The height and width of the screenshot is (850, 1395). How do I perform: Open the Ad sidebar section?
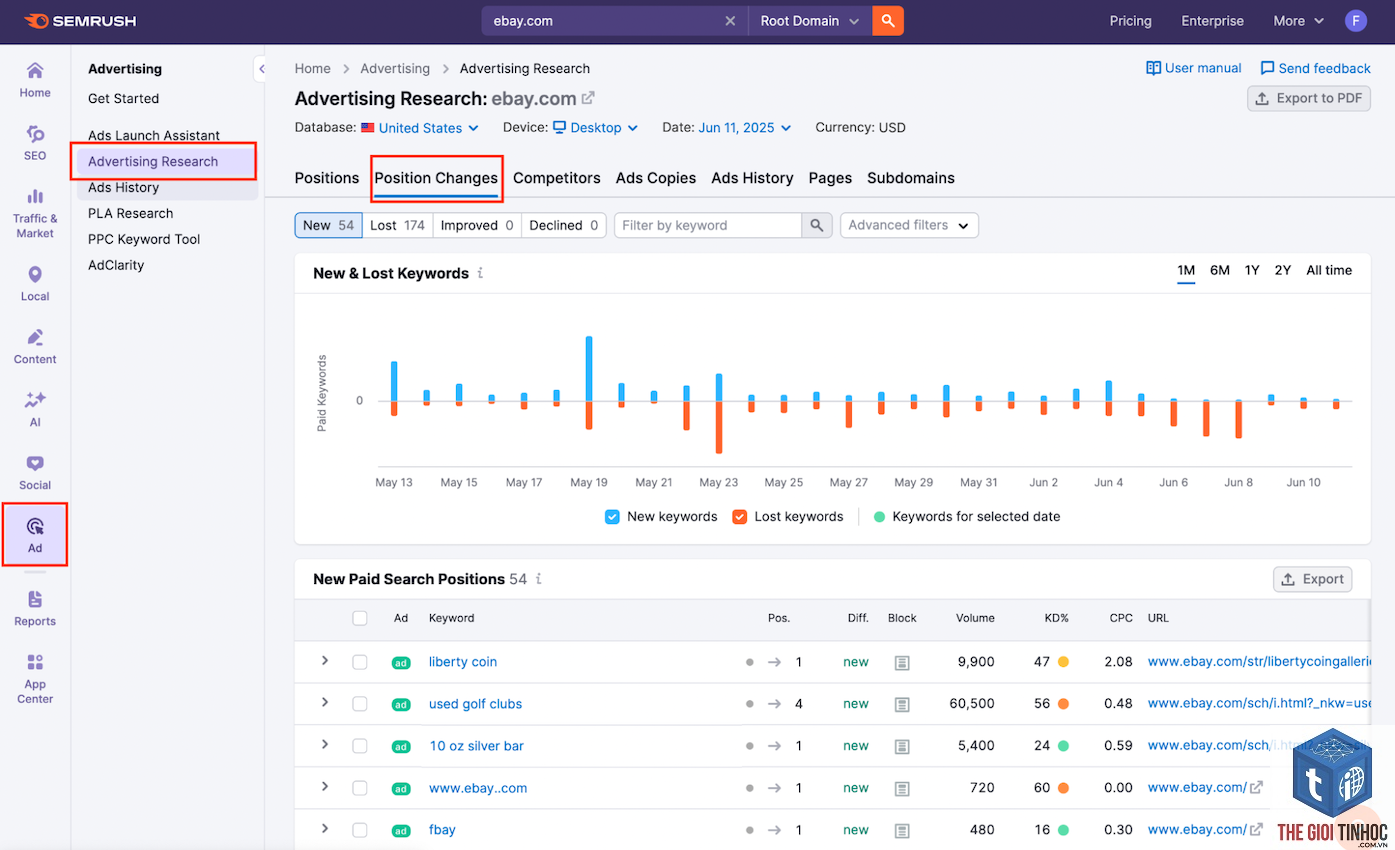pyautogui.click(x=35, y=535)
